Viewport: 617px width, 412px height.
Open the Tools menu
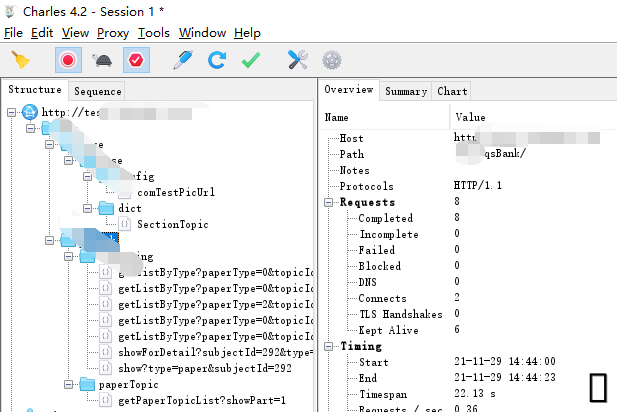pos(153,33)
